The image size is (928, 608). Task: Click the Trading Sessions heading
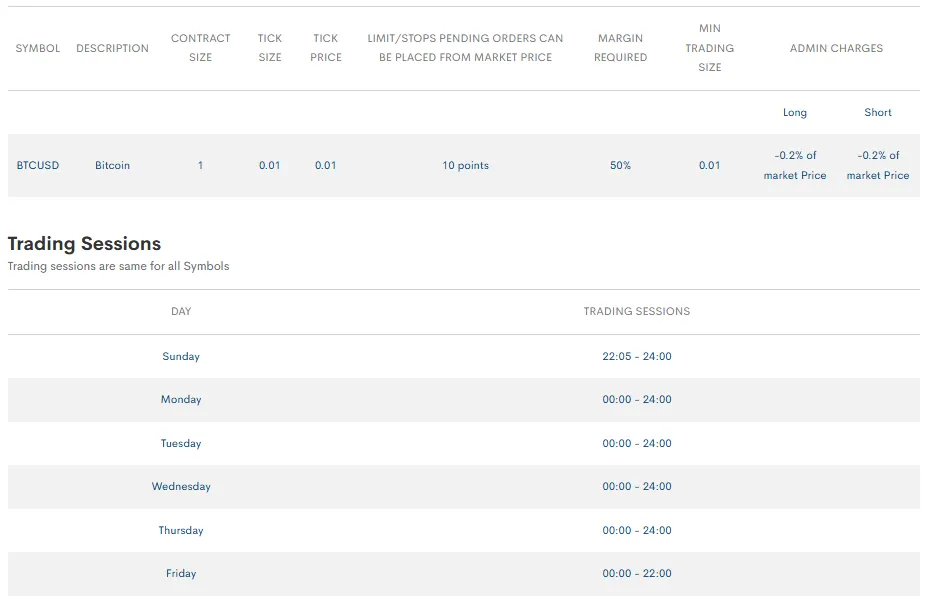coord(84,244)
